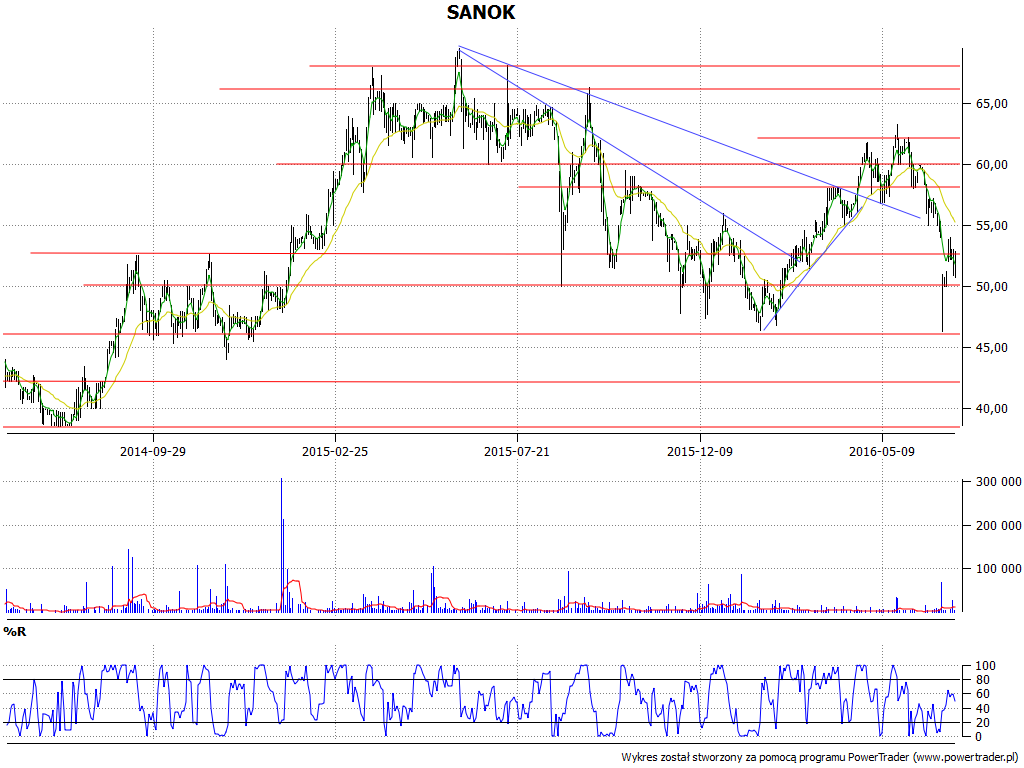The height and width of the screenshot is (768, 1024).
Task: Click the 45,00 price axis label
Action: pyautogui.click(x=991, y=348)
